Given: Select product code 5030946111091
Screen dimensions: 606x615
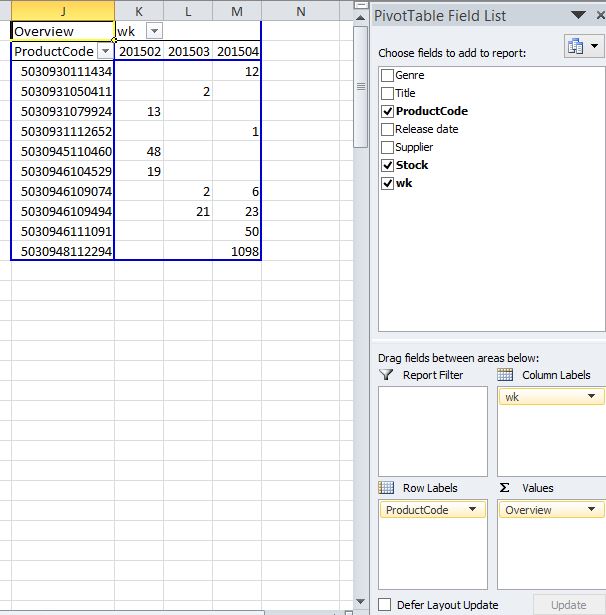Looking at the screenshot, I should tap(63, 231).
